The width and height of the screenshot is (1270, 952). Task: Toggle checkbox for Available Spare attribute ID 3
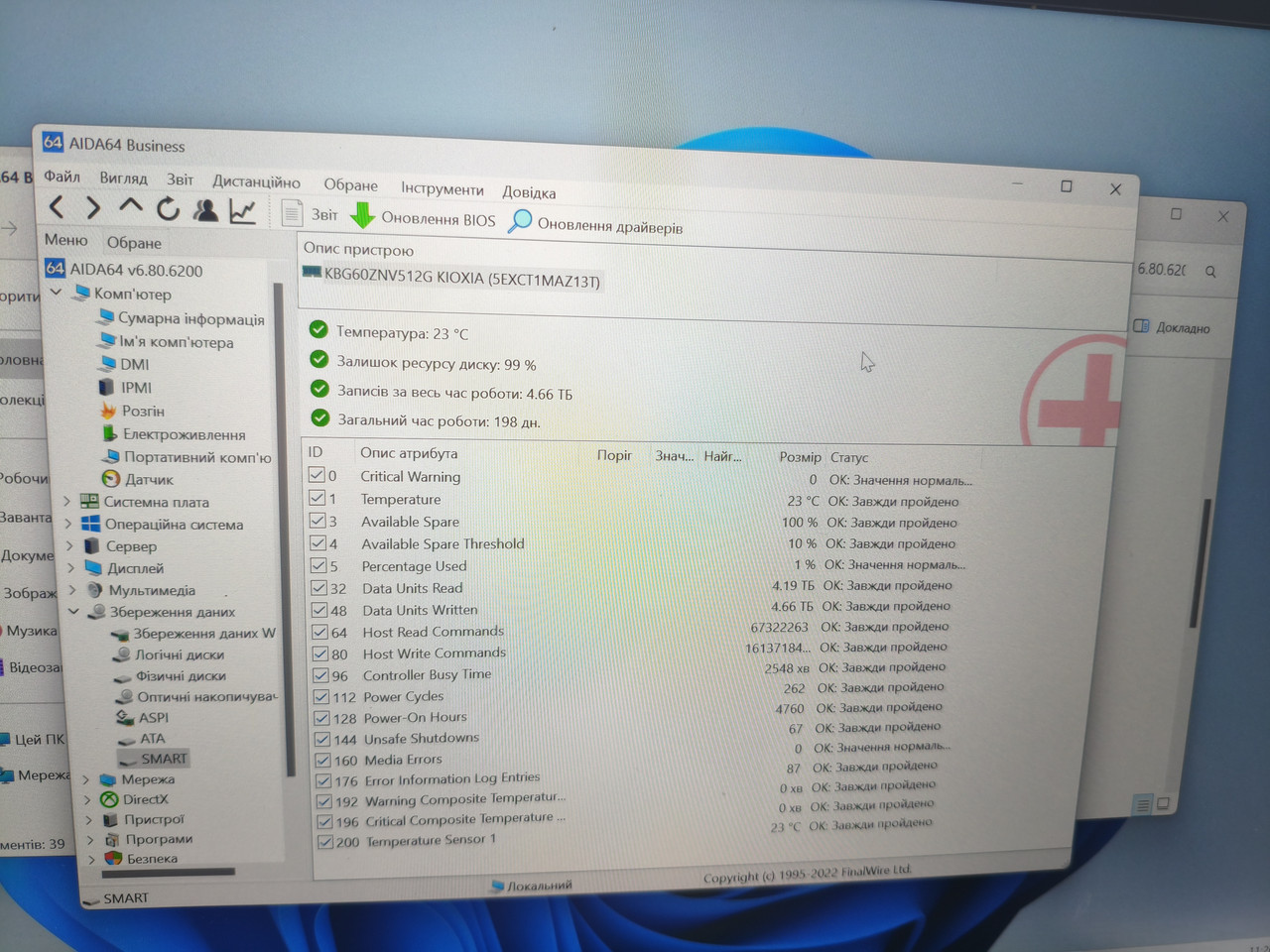318,521
